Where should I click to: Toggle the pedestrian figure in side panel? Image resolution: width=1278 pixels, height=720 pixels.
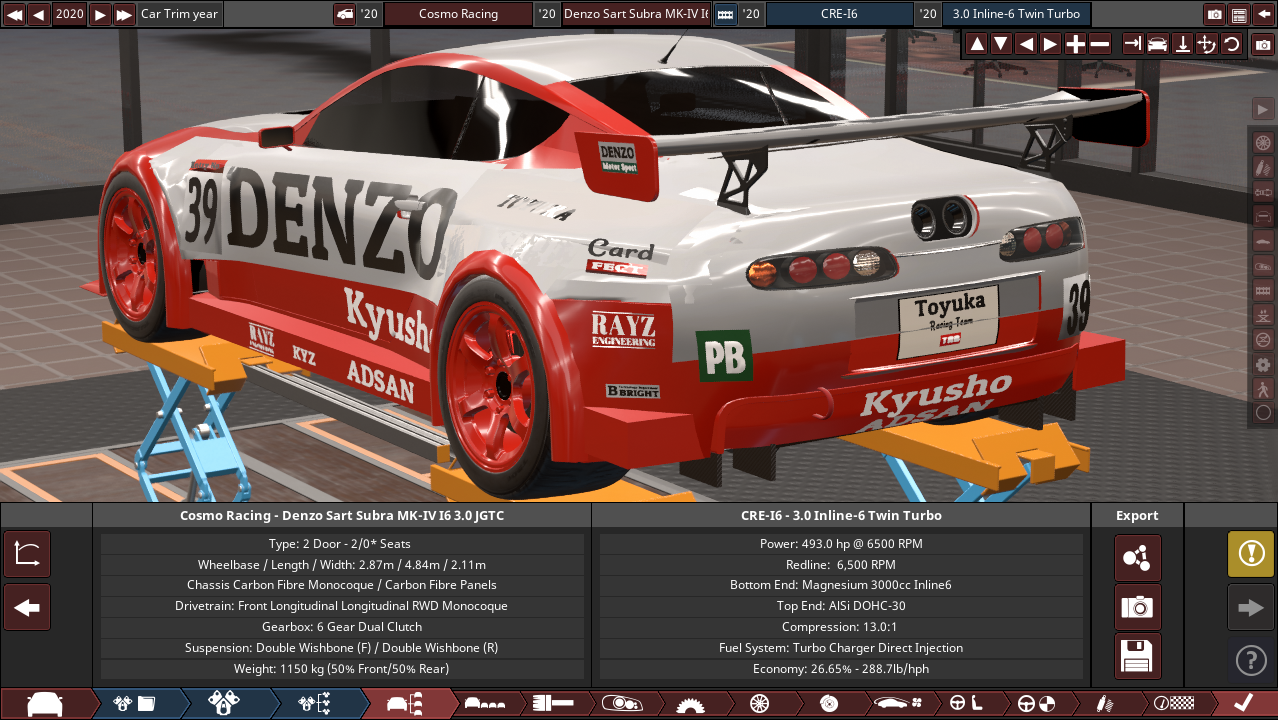pos(1263,388)
